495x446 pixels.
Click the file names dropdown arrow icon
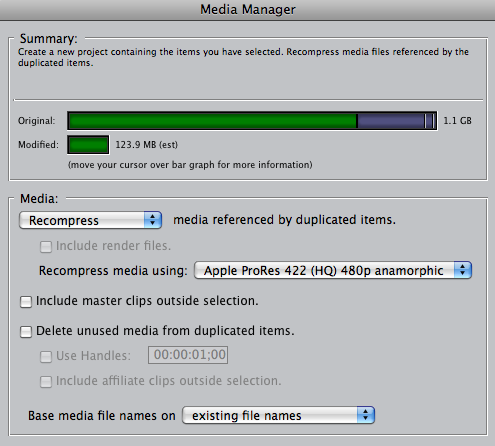point(366,415)
